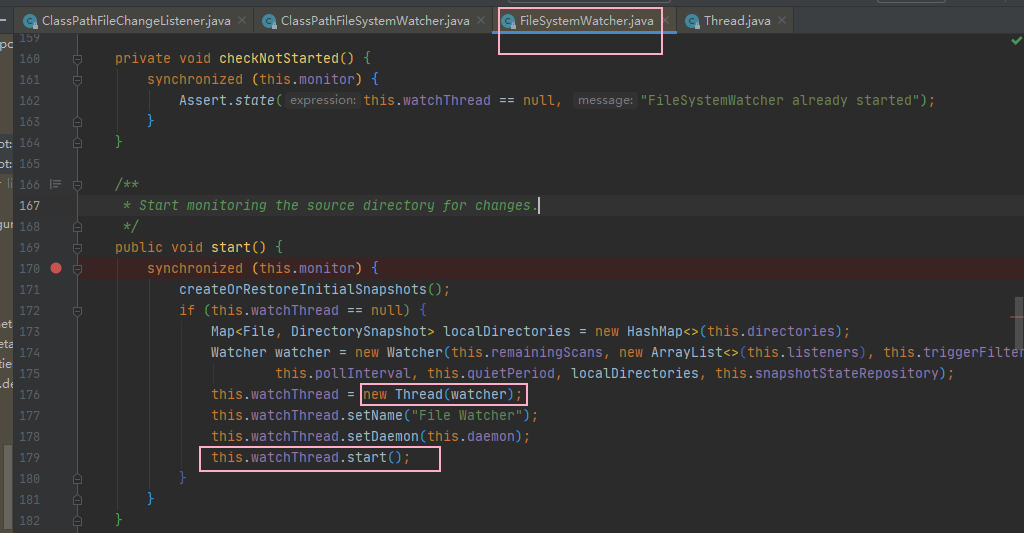The image size is (1024, 533).
Task: Click setName "File Watcher" call
Action: (x=375, y=415)
